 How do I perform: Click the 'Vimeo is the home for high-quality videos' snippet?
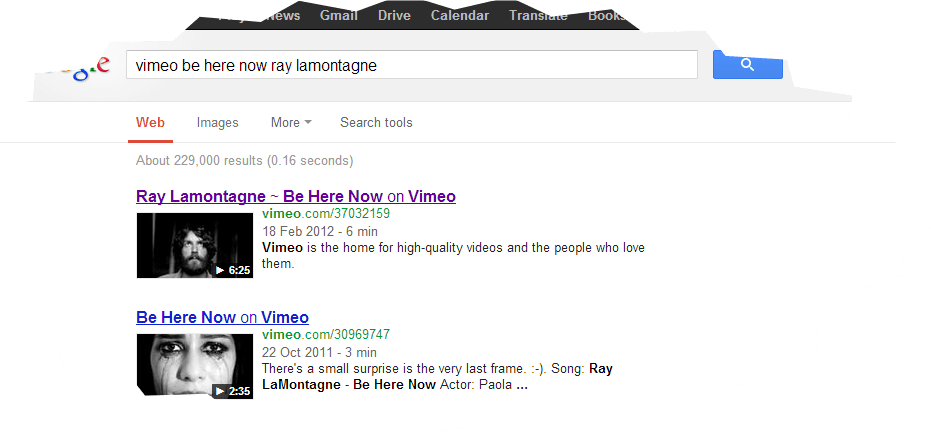(453, 255)
